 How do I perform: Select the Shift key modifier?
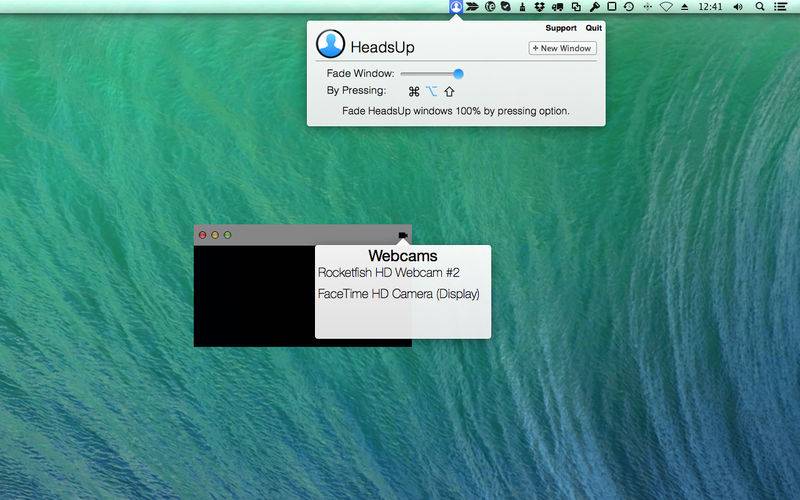[449, 92]
